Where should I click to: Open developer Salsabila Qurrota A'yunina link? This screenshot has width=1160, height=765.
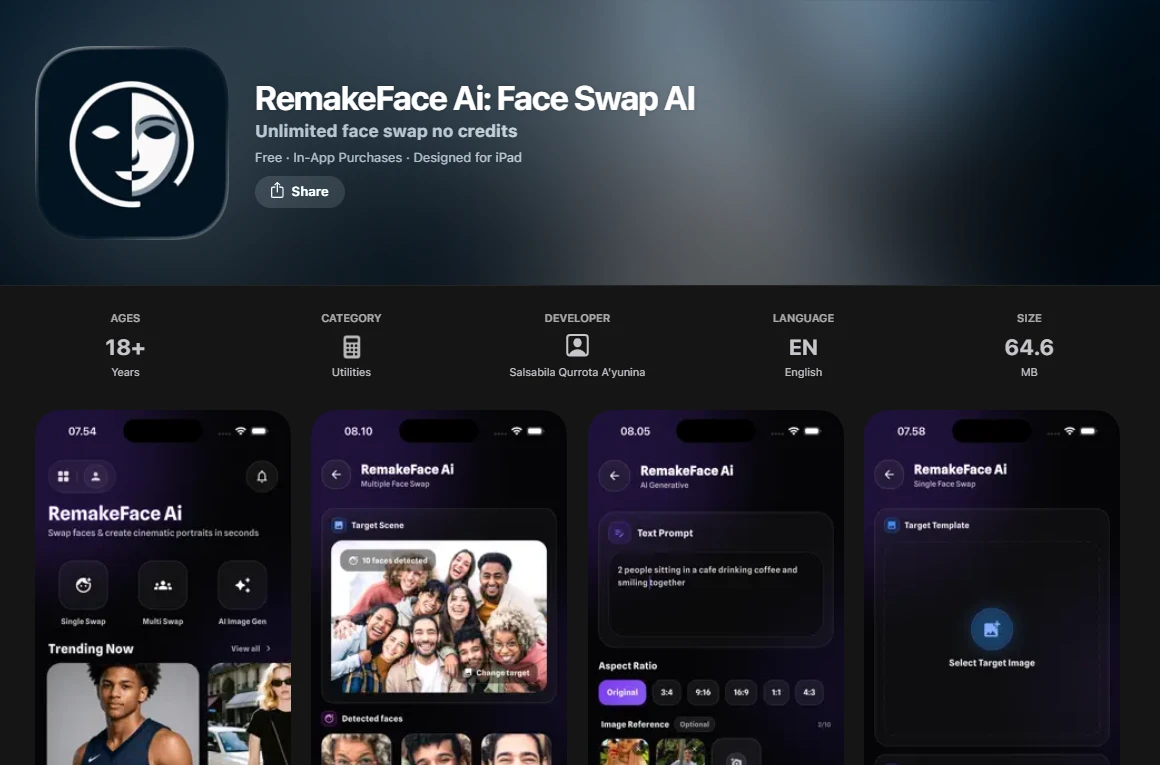577,372
